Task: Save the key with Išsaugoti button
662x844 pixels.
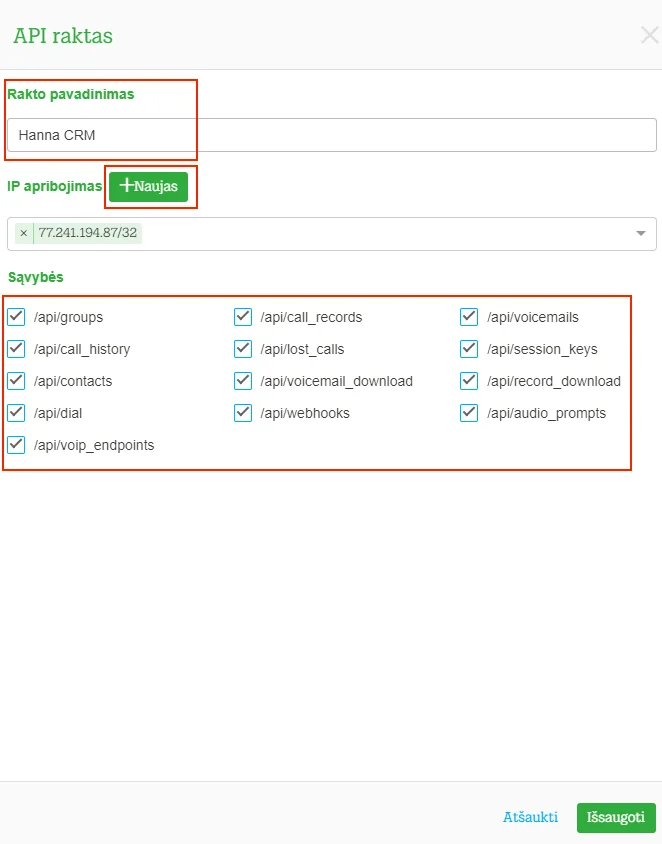Action: click(x=616, y=818)
